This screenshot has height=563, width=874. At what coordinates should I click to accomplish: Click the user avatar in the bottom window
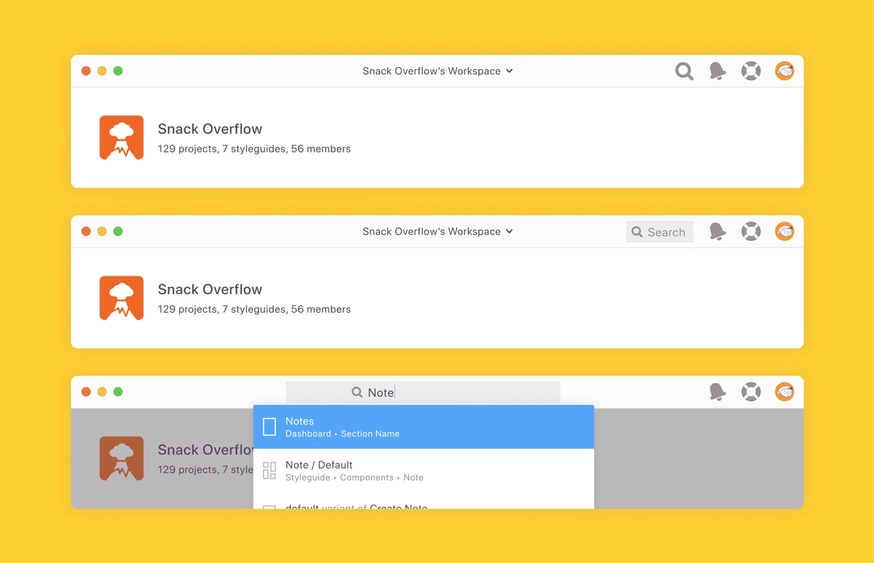[784, 392]
